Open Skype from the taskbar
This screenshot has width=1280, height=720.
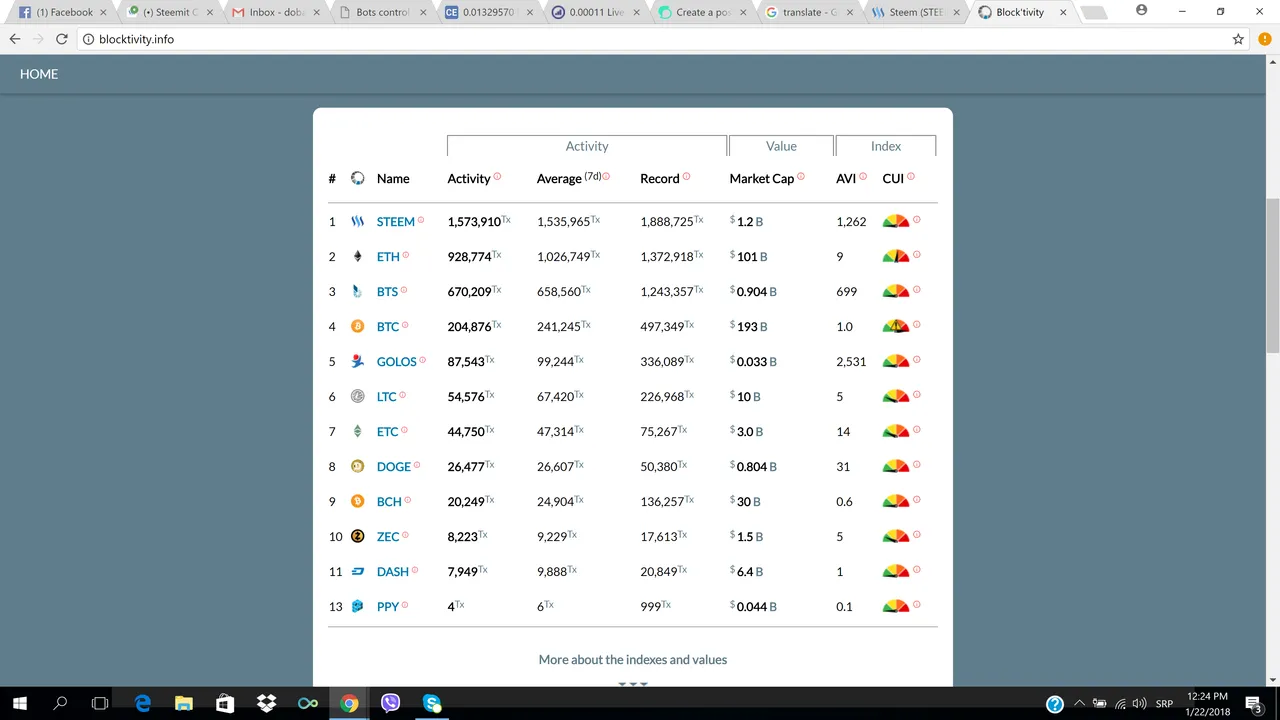[x=432, y=703]
